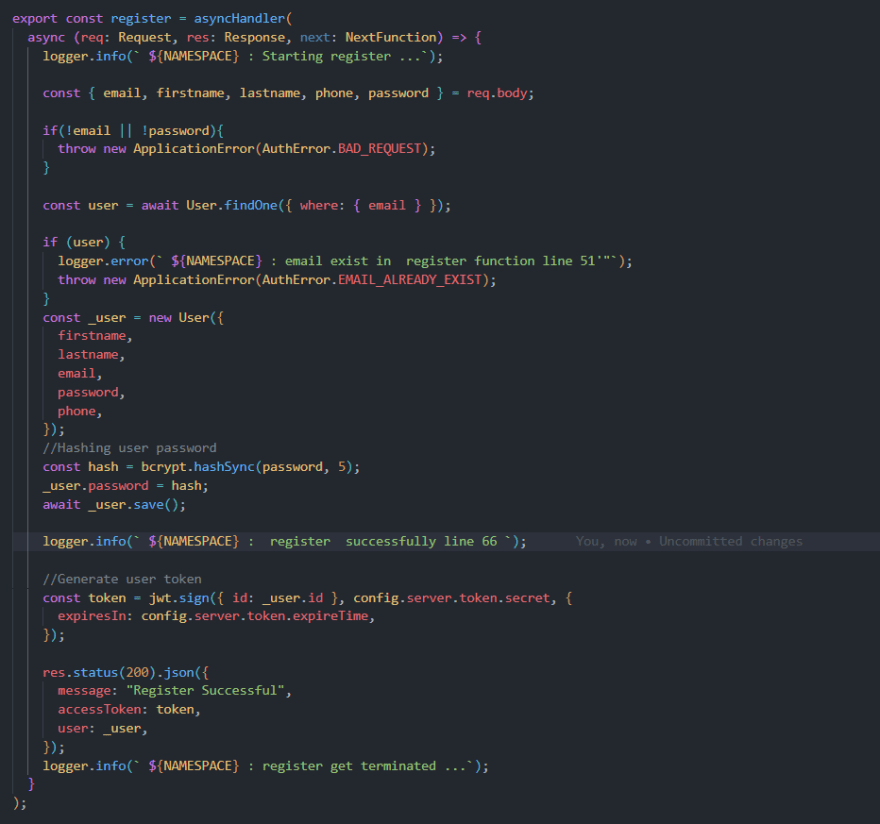Click 'jwt.sign' call
Screen dimensions: 880x824
coord(179,598)
